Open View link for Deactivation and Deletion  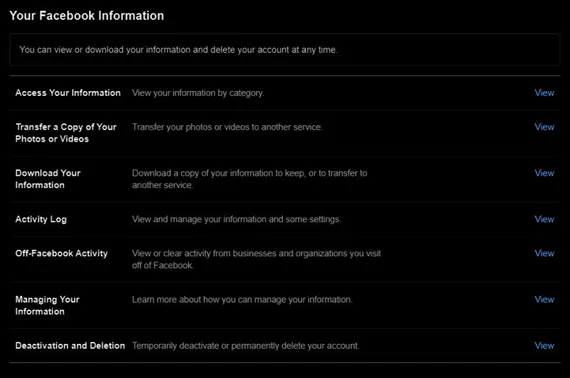click(x=544, y=346)
